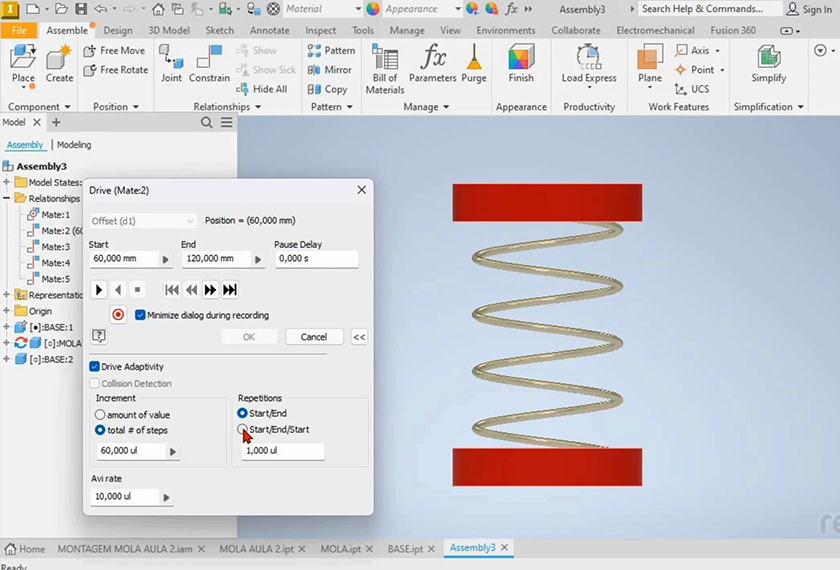Select the Joint relationship tool
This screenshot has width=840, height=570.
pos(171,60)
